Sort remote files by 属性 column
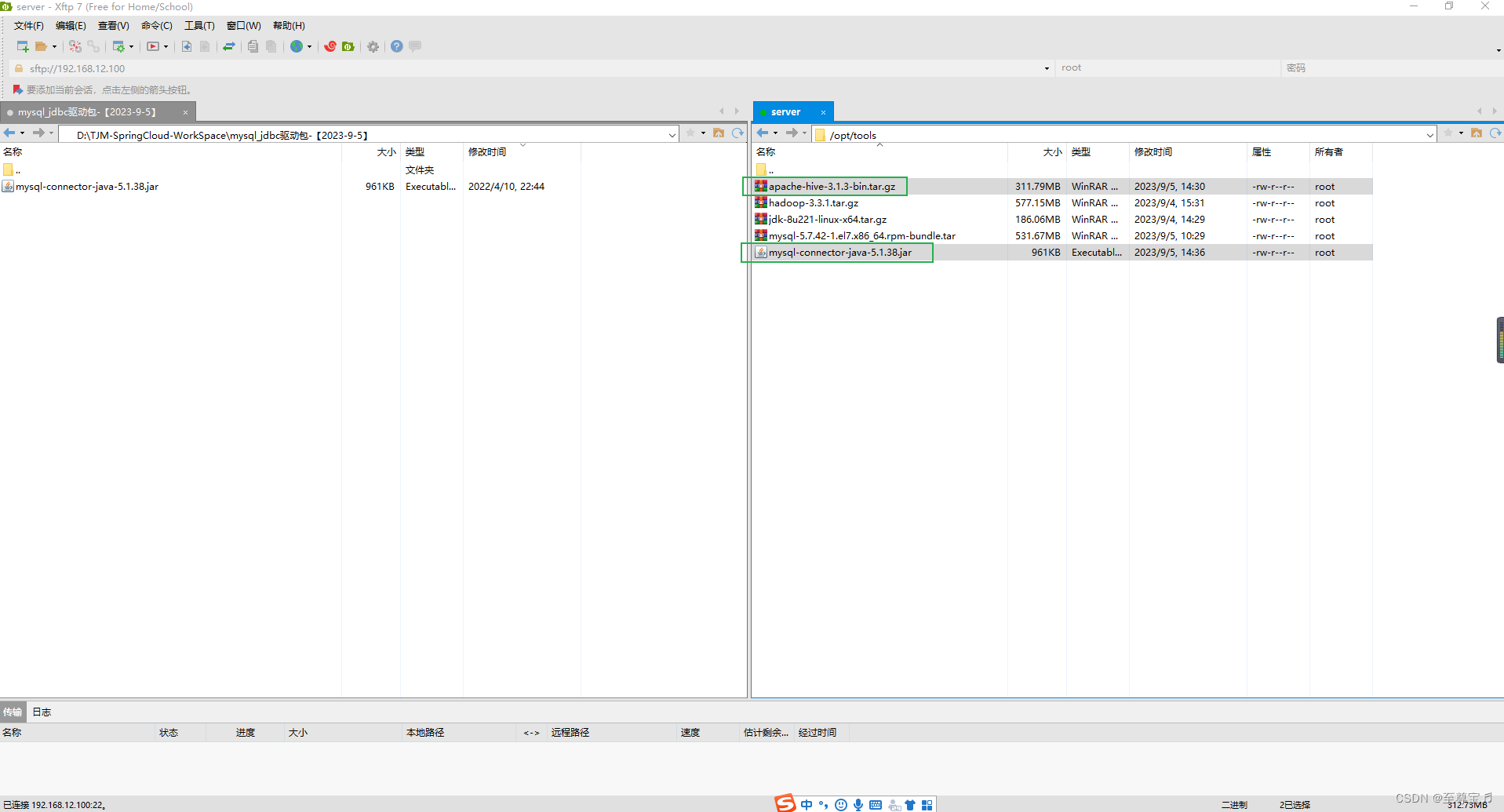 1262,152
